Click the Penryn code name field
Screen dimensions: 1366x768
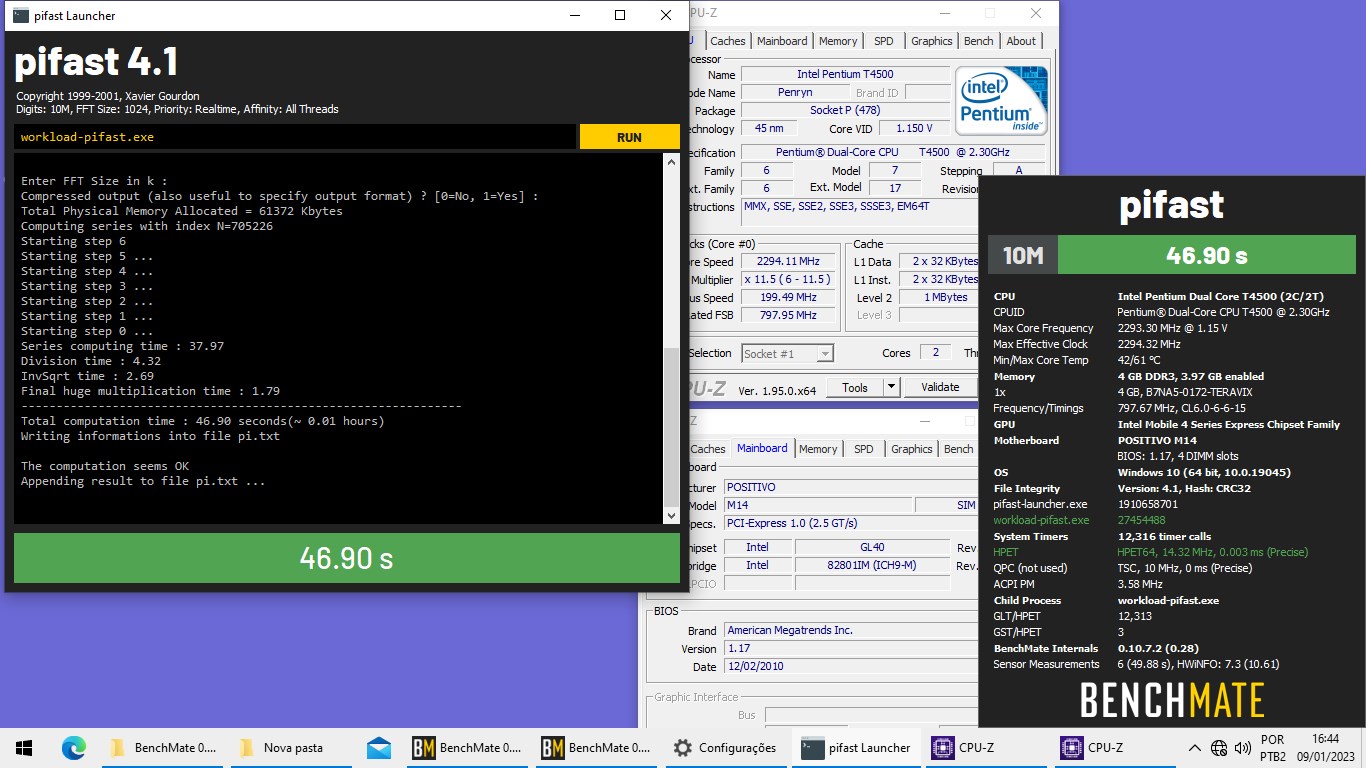click(x=794, y=93)
